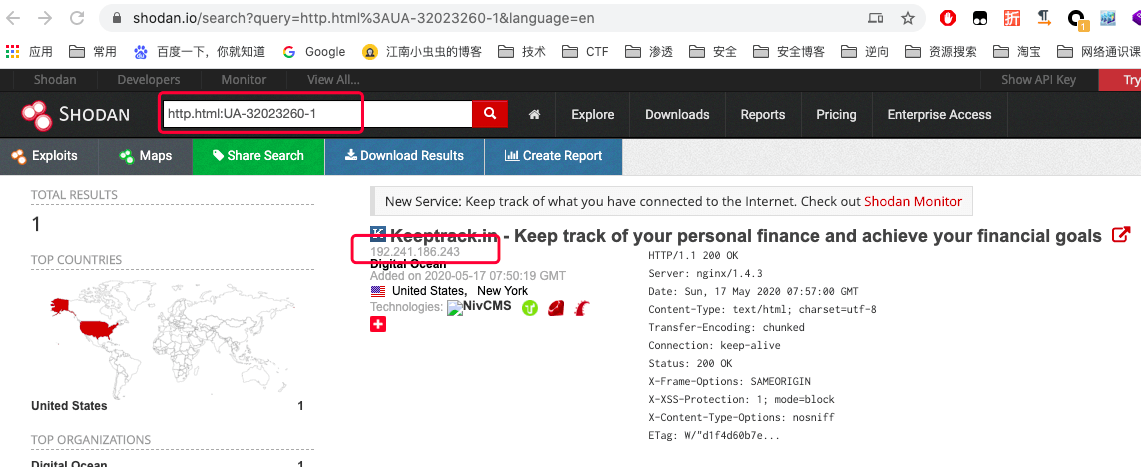This screenshot has width=1141, height=467.
Task: Open the 渗透 bookmark folder
Action: coord(648,52)
